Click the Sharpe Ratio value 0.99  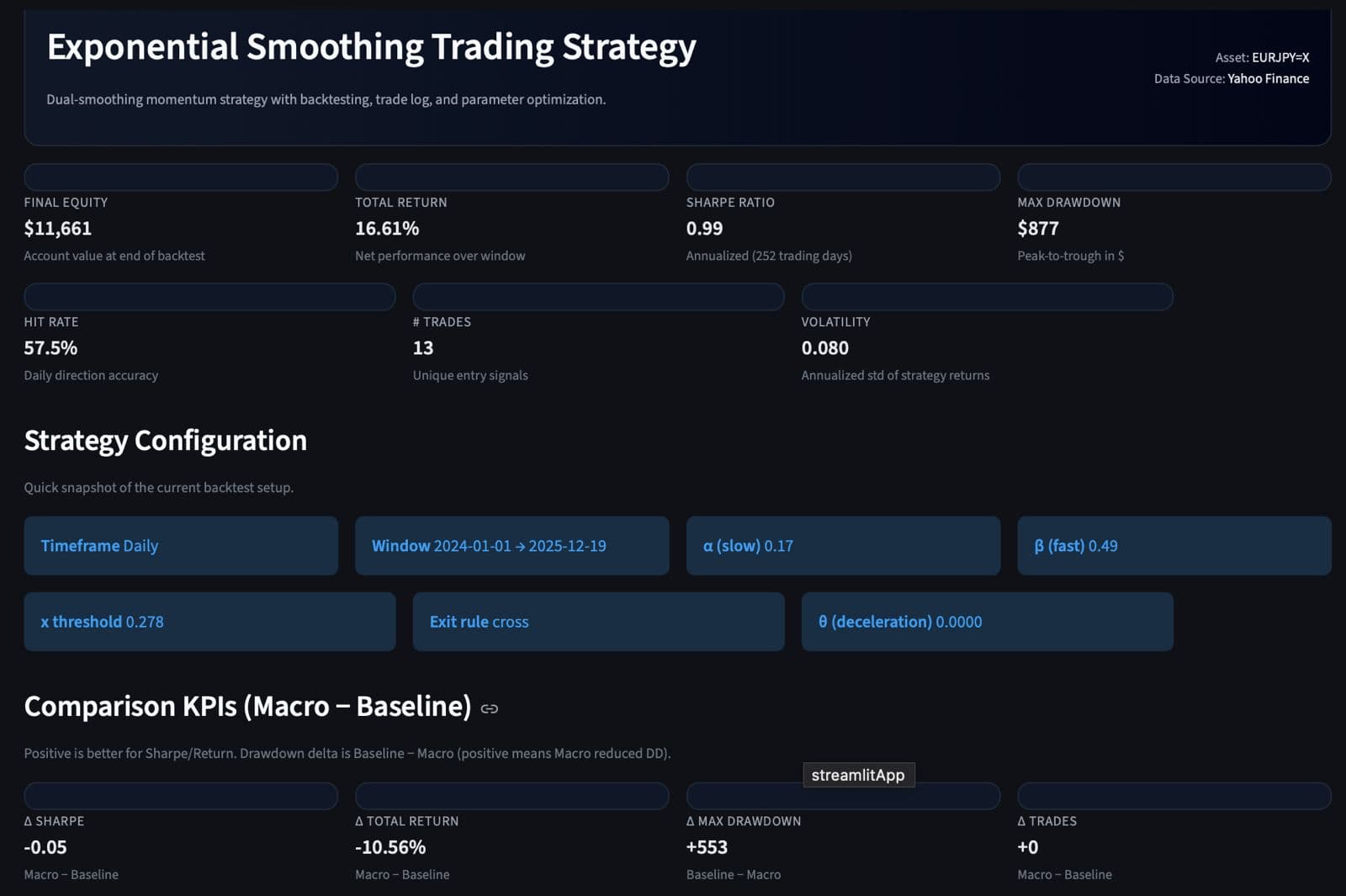pyautogui.click(x=704, y=229)
